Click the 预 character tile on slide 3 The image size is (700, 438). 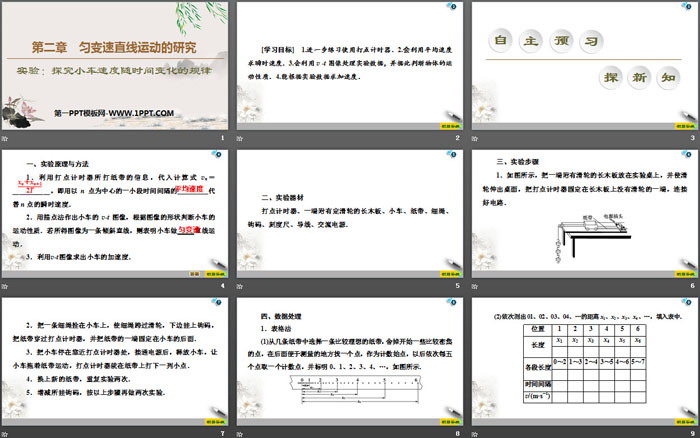click(561, 41)
